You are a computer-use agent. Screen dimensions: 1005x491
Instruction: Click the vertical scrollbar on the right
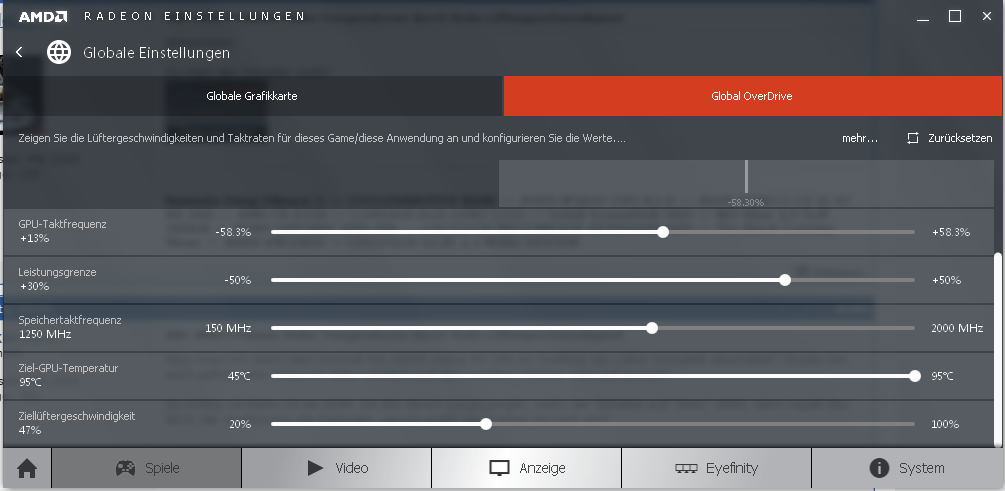tap(997, 349)
